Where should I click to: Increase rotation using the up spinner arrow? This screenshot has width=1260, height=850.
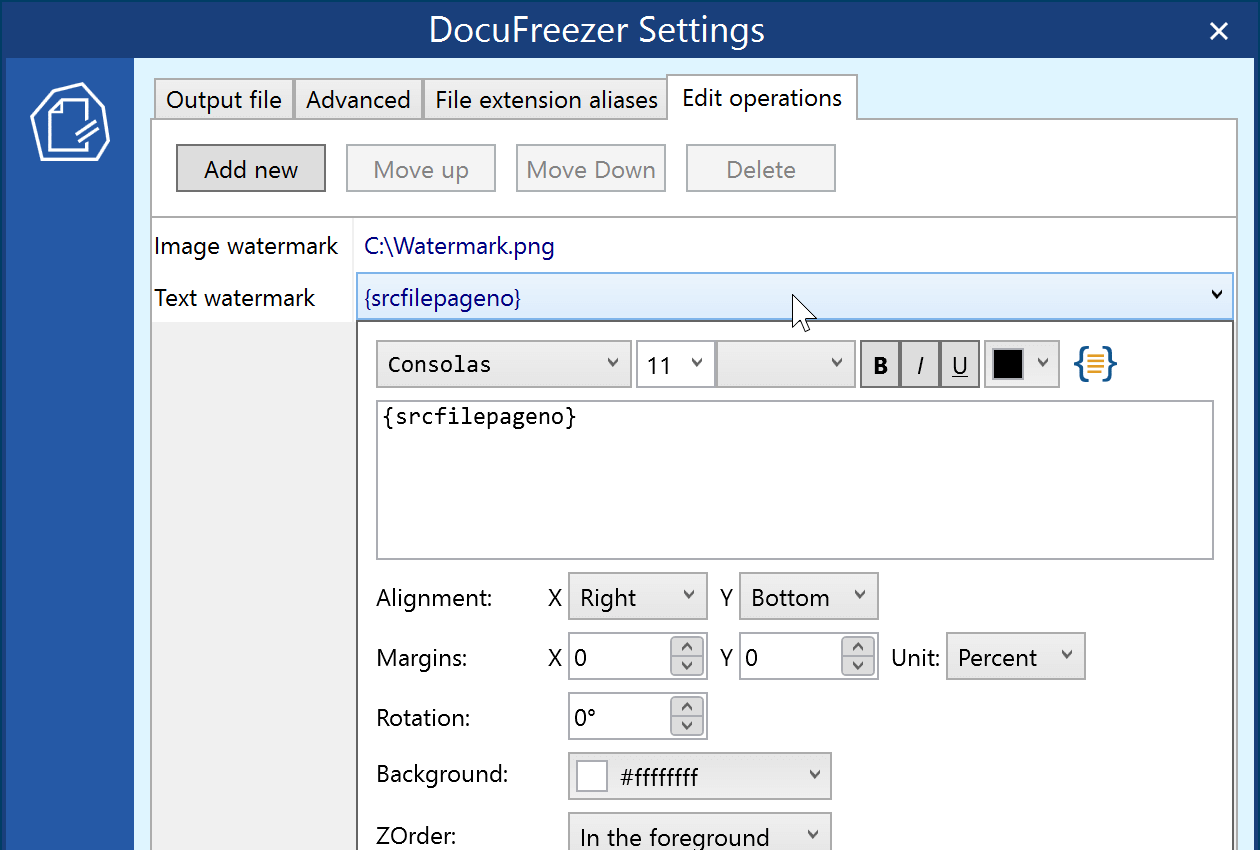[x=686, y=708]
